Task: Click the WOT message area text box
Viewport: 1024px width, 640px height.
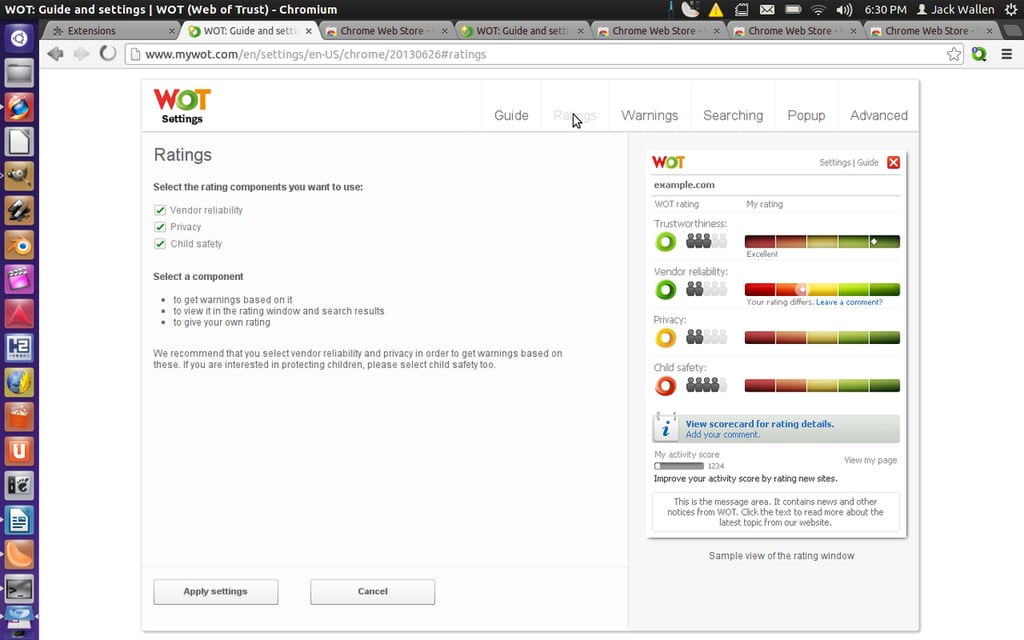Action: [x=775, y=512]
